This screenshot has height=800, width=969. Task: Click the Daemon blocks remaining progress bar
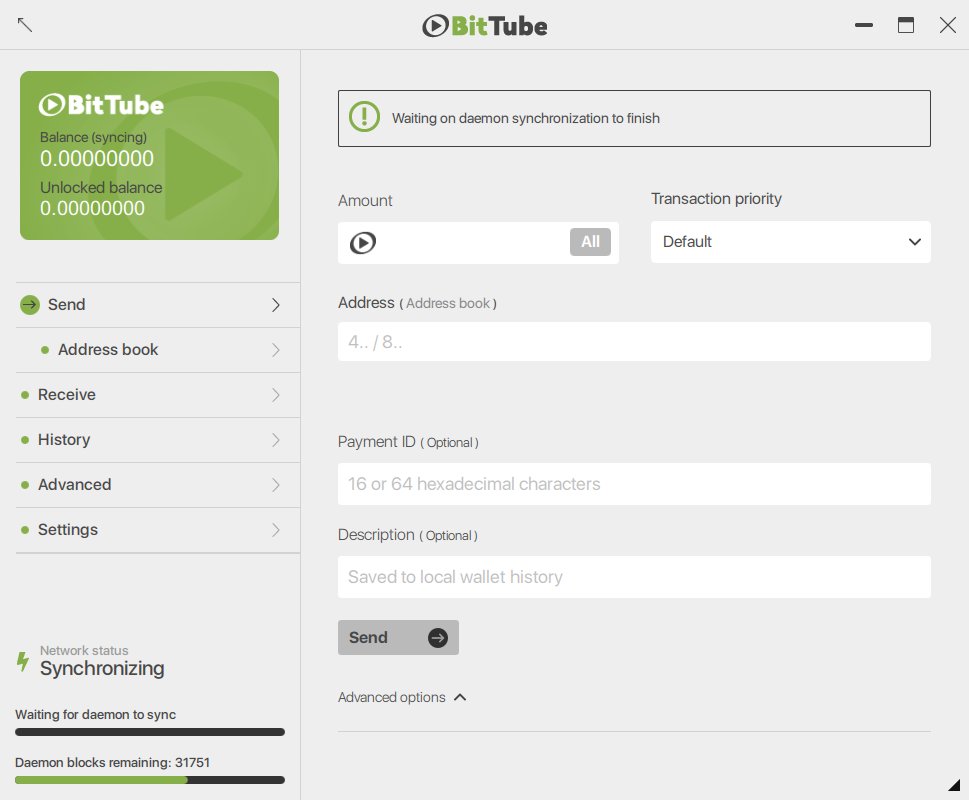(150, 780)
